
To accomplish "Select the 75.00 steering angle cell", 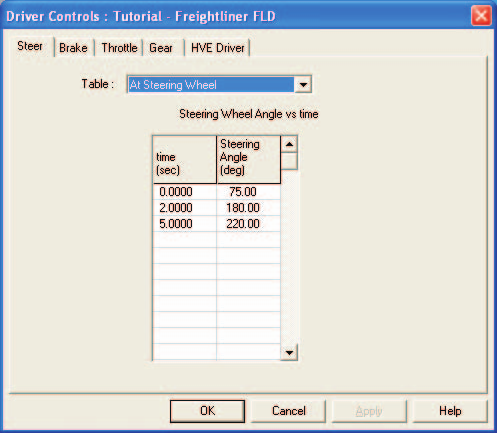I will [x=249, y=192].
